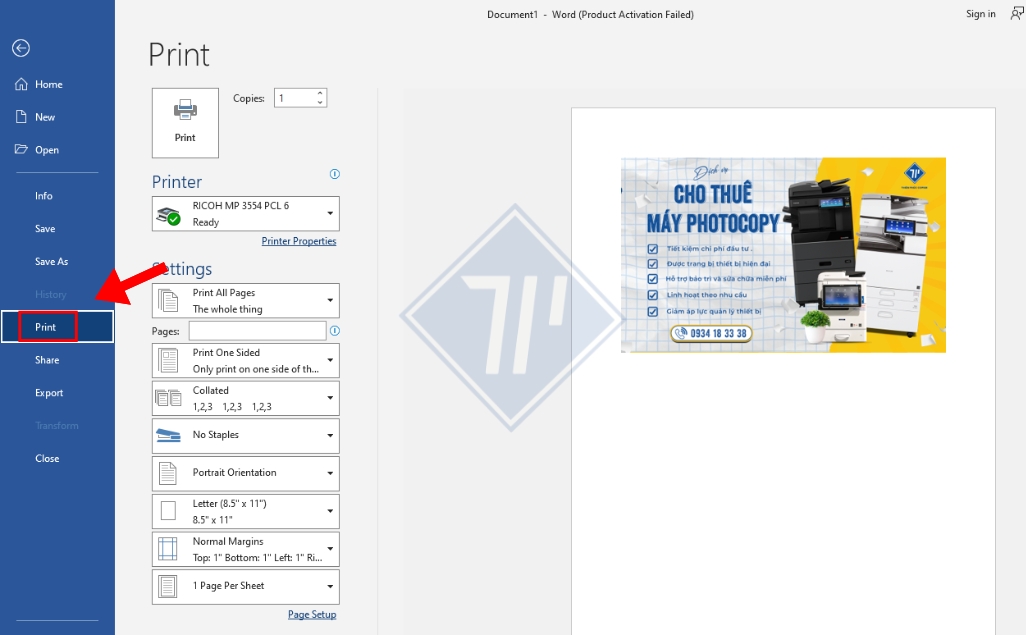Click the No Staples stapler icon
This screenshot has width=1026, height=635.
[x=168, y=435]
